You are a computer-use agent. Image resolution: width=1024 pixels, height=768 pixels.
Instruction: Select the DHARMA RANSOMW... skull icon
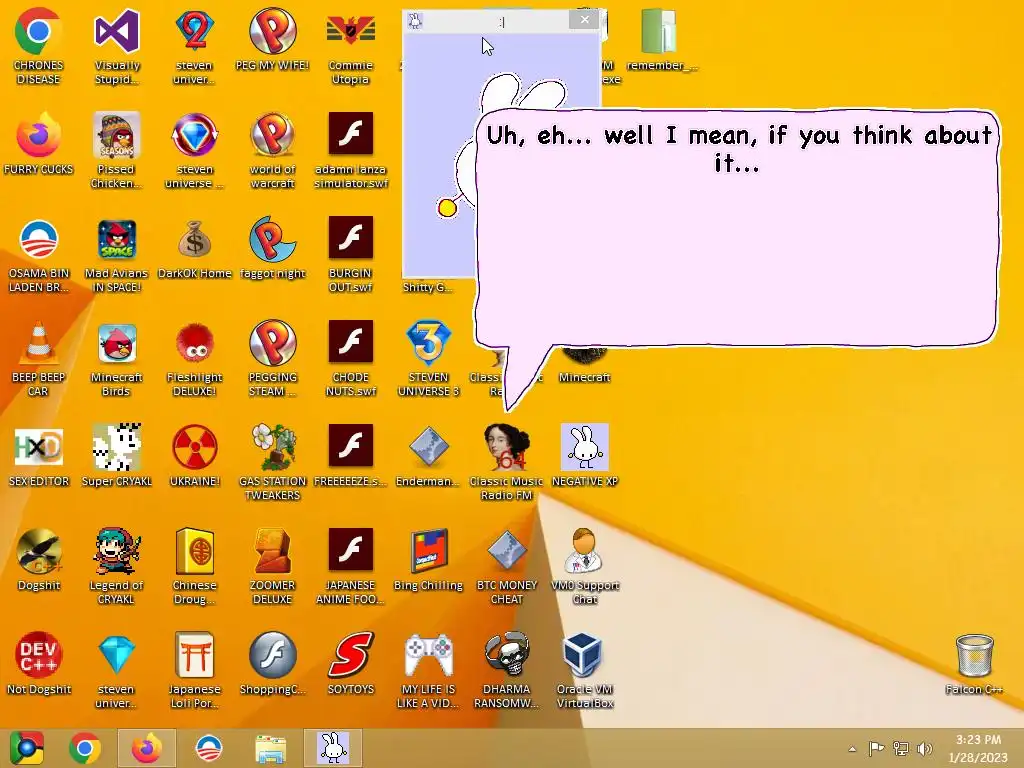[x=507, y=655]
